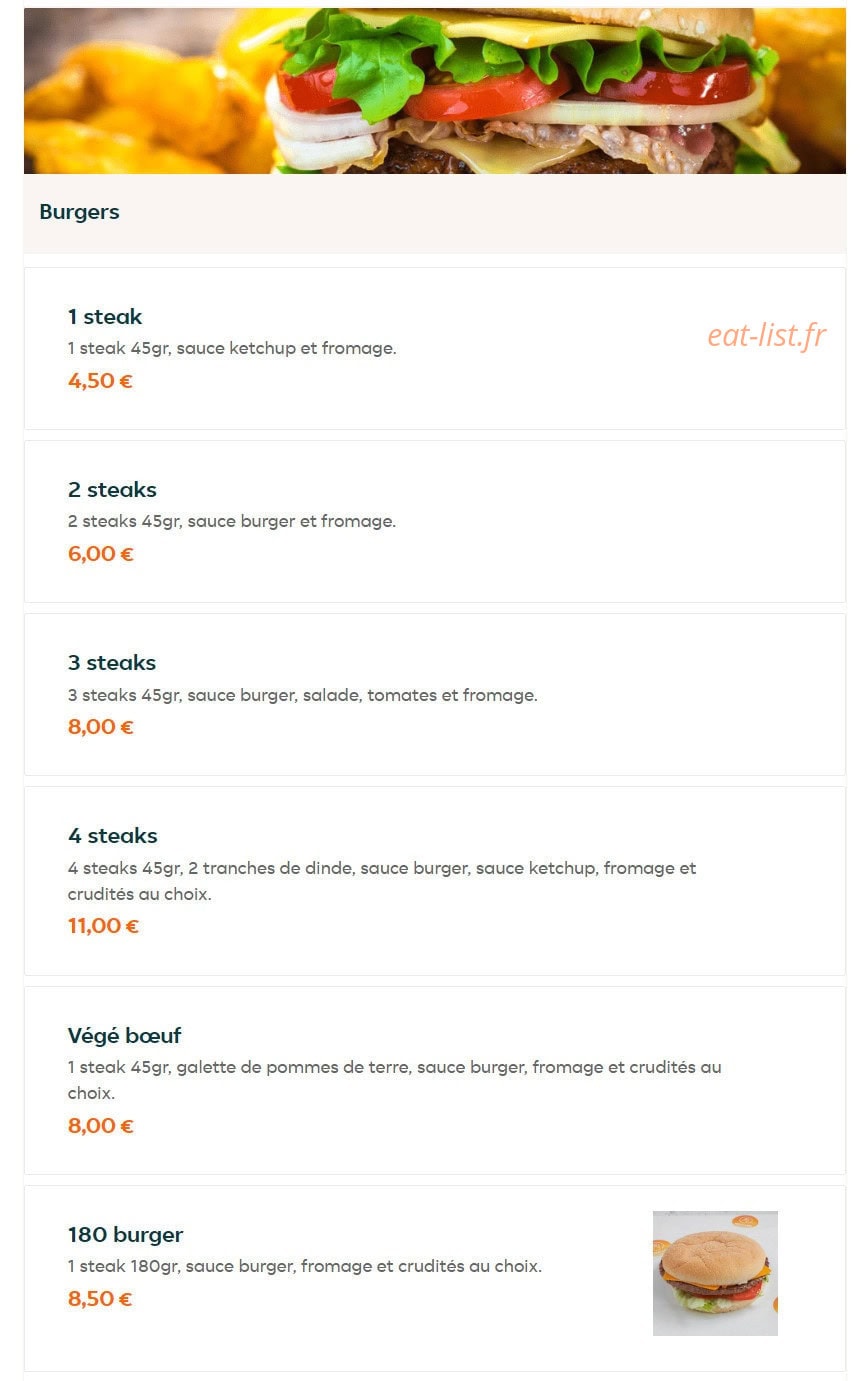Click the 1 steak ketchup description text
Image resolution: width=867 pixels, height=1381 pixels.
click(232, 349)
